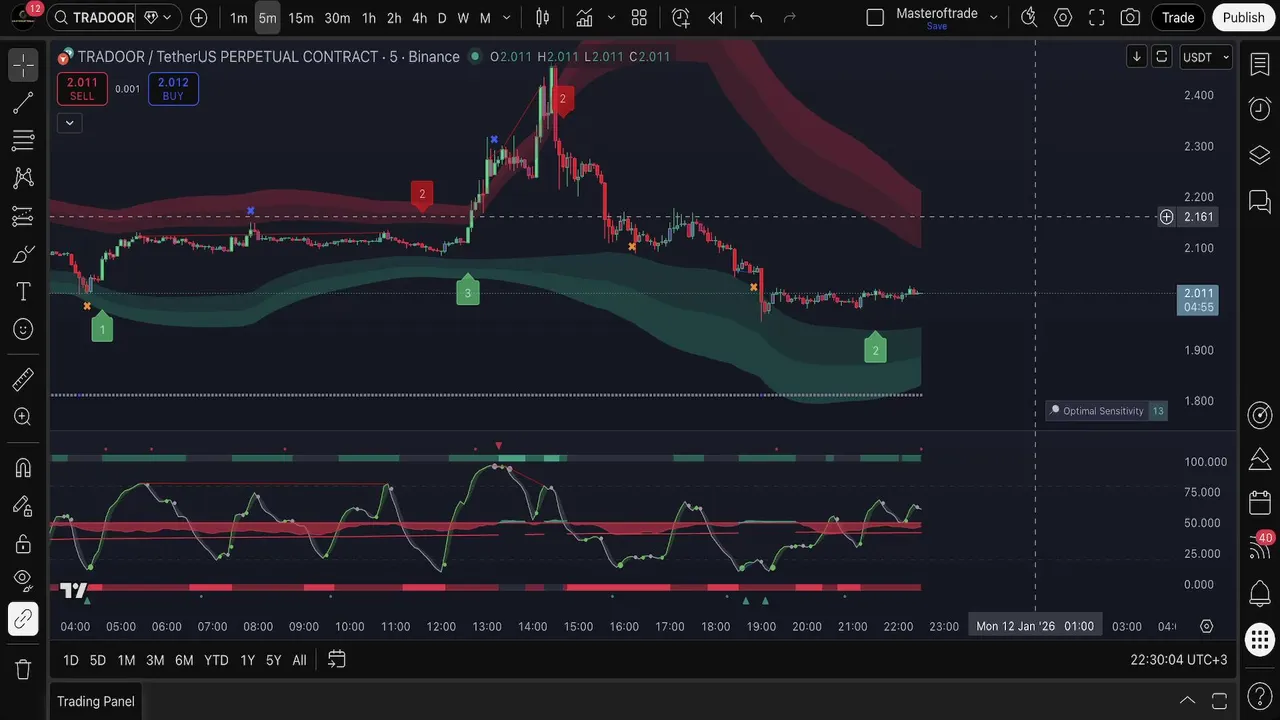Open the forecasting and measurement tools

point(23,216)
